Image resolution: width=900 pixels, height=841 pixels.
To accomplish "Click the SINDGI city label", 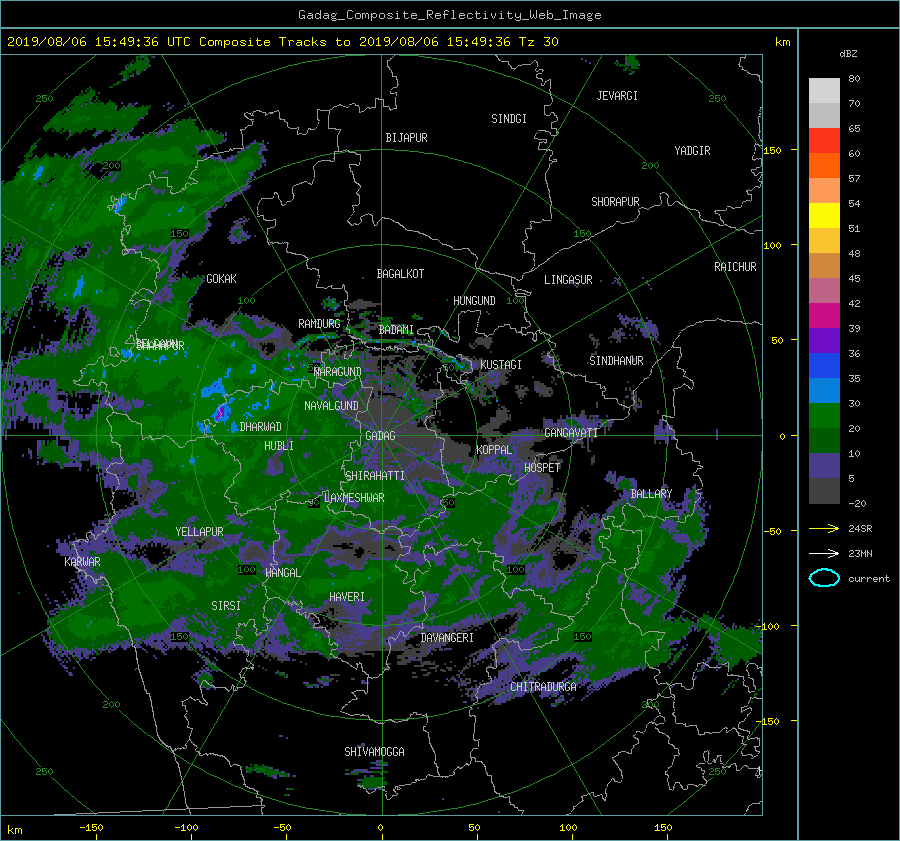I will pos(509,118).
